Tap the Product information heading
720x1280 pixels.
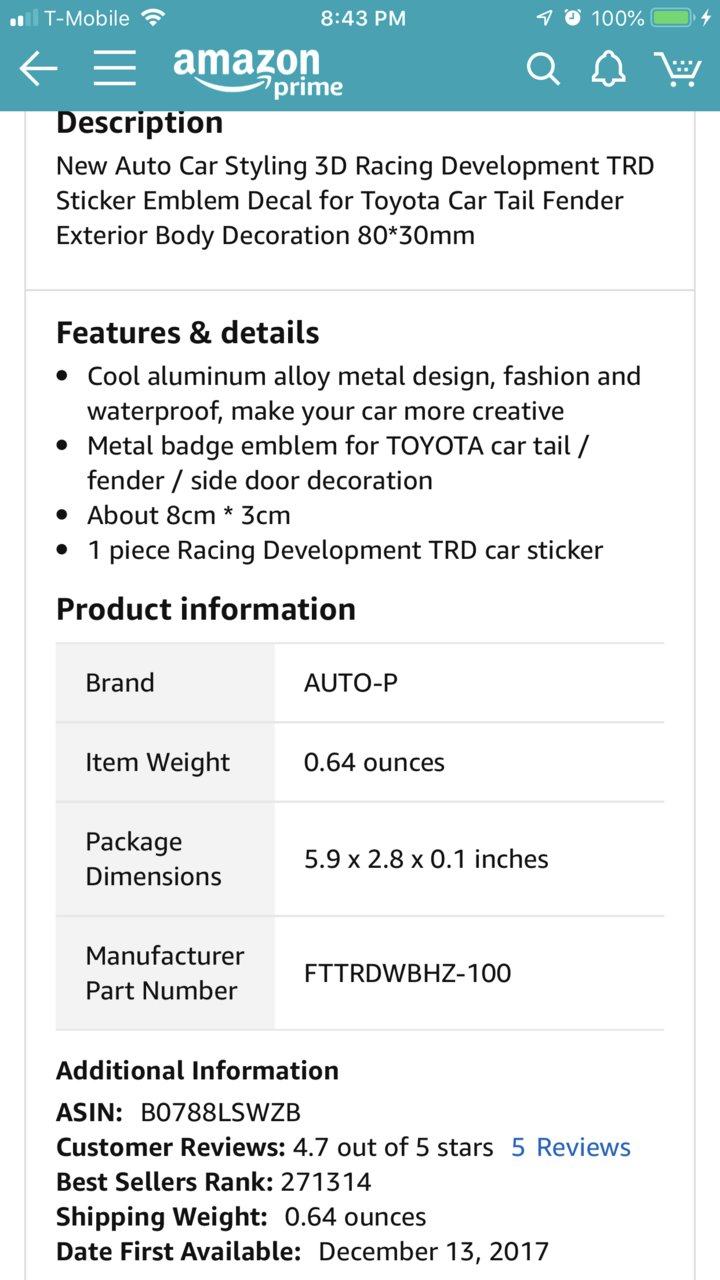click(x=206, y=609)
